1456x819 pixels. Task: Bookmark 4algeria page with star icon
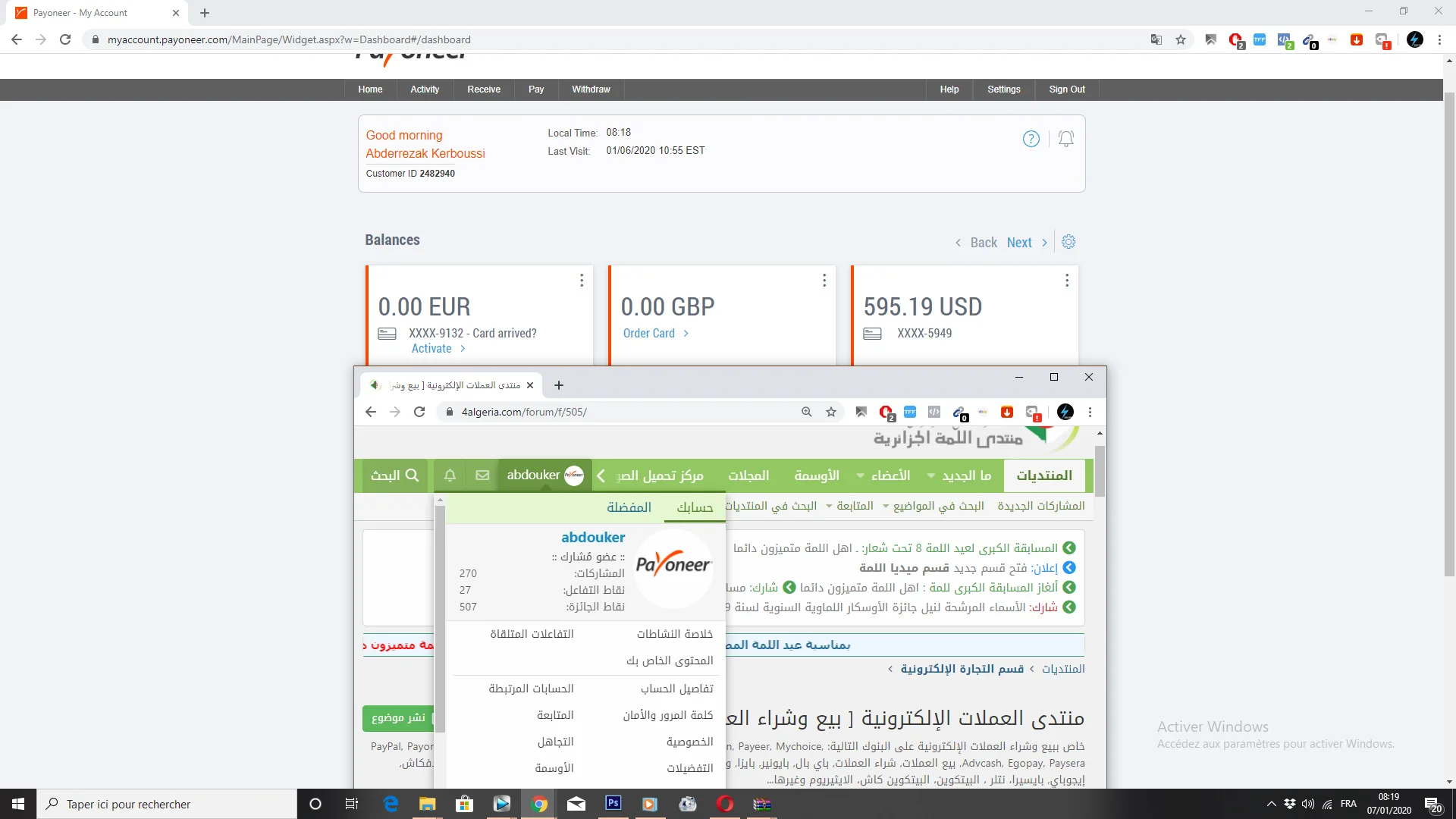tap(831, 412)
